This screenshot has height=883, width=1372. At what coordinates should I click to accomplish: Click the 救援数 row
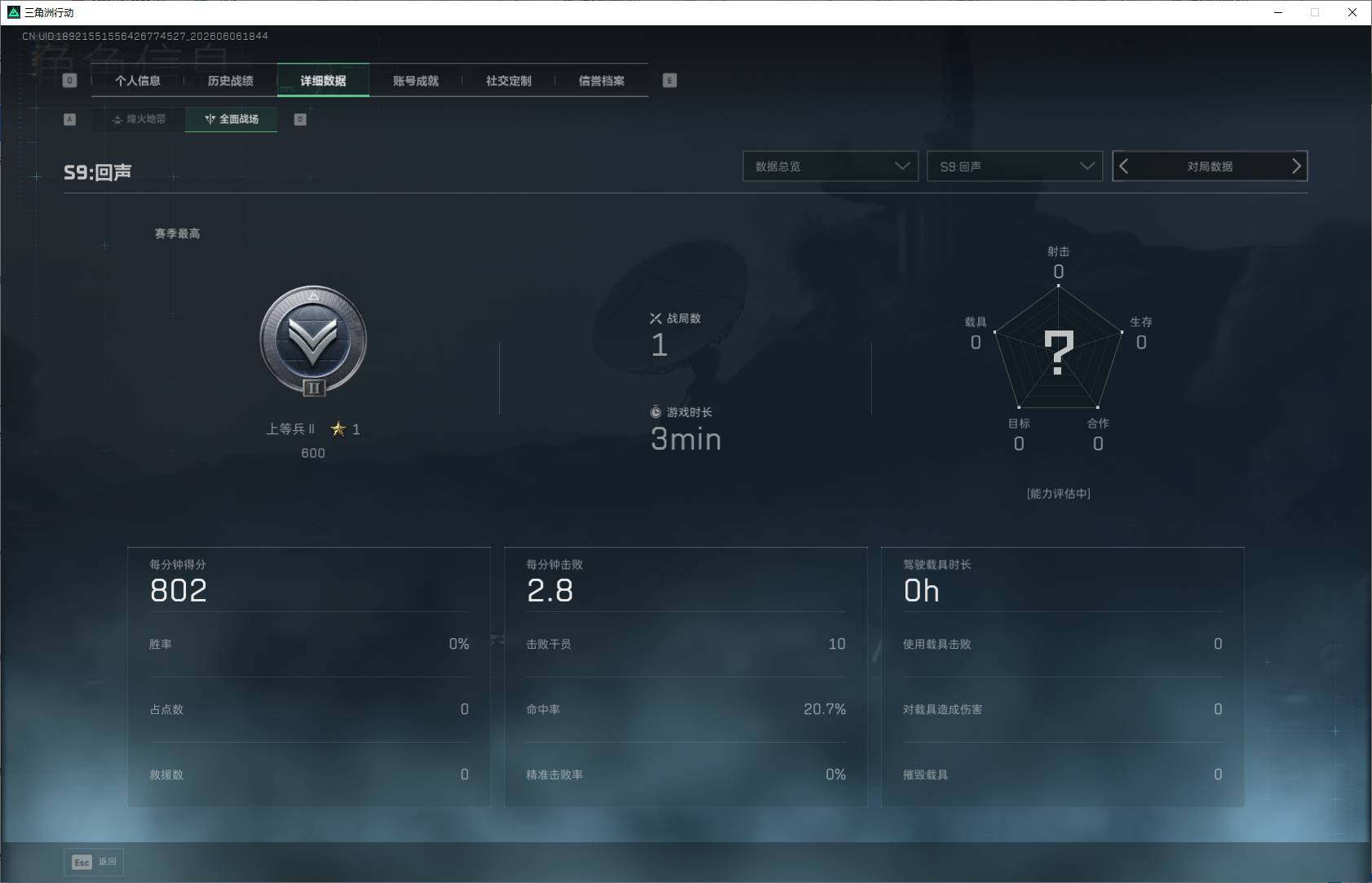click(309, 774)
